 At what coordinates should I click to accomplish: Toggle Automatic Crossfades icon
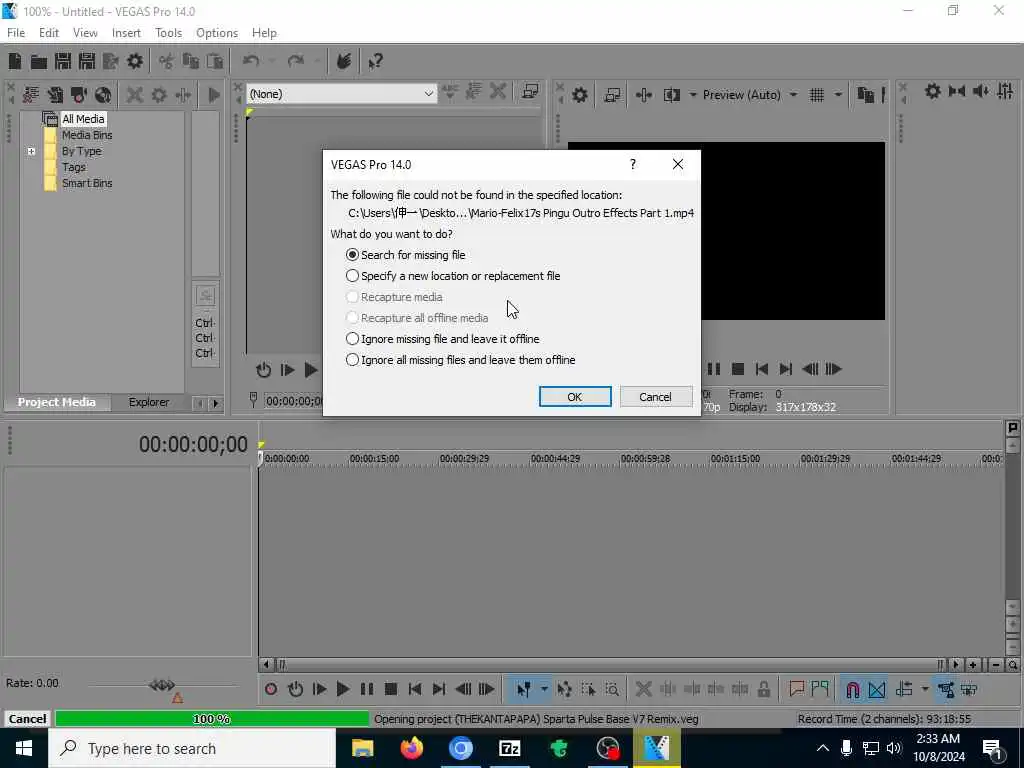[x=876, y=689]
